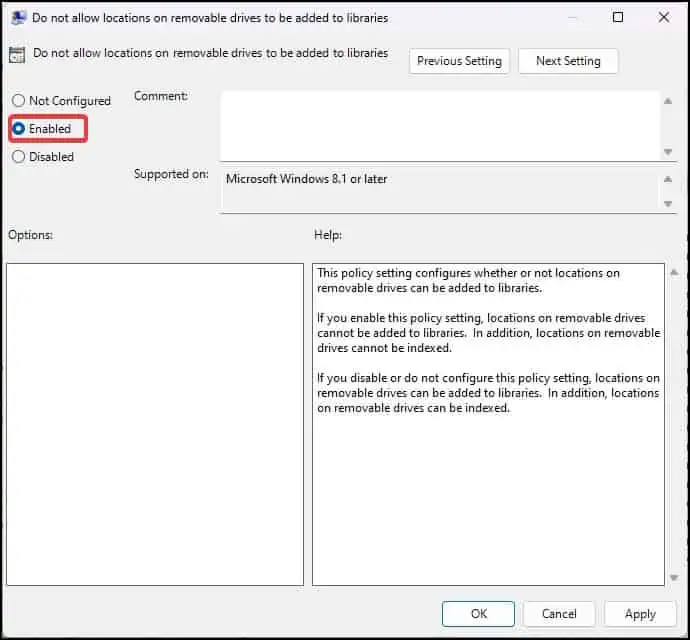
Task: Click the Apply button
Action: [x=640, y=614]
